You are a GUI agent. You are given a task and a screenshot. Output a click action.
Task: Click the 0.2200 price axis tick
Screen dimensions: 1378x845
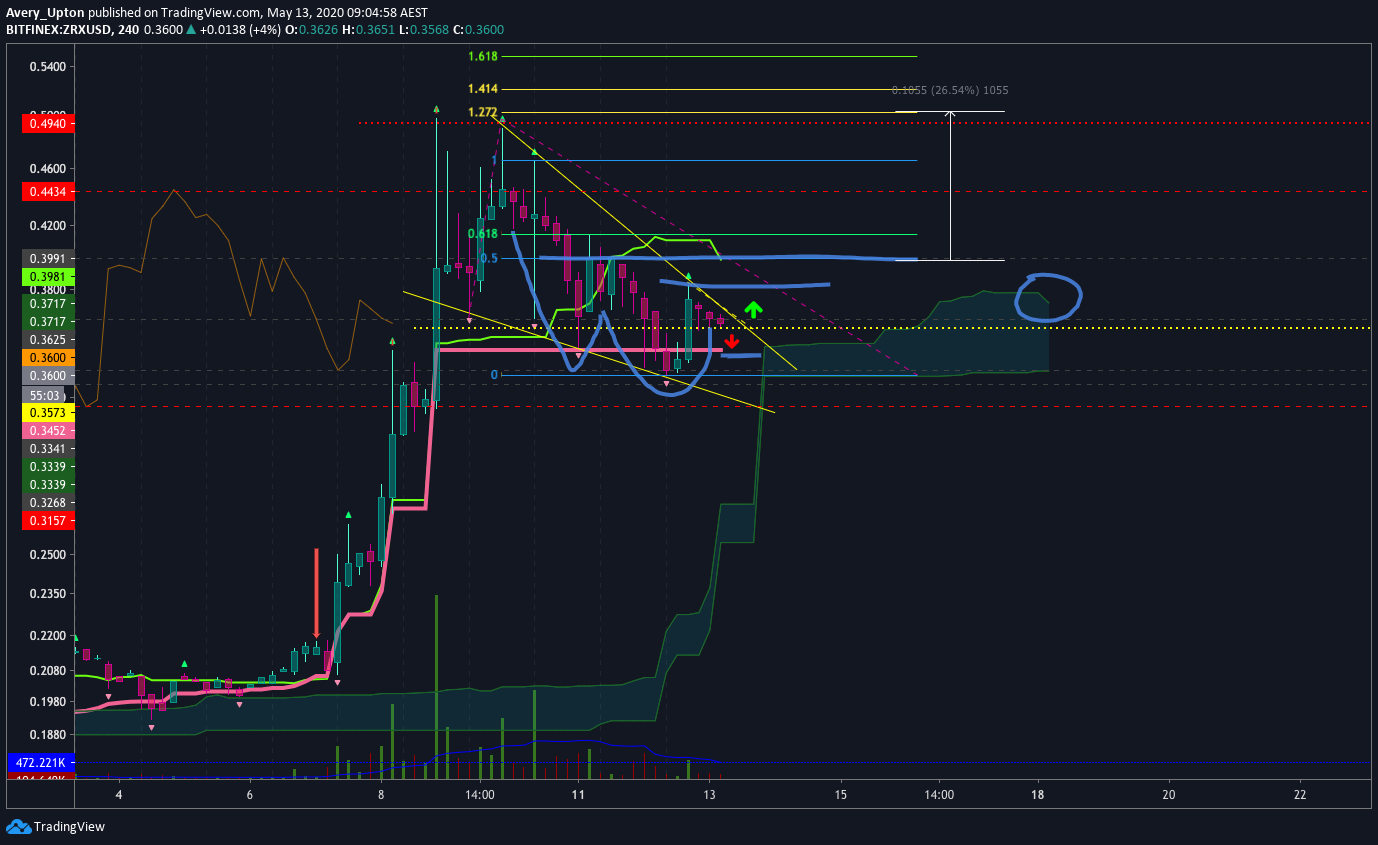click(49, 635)
